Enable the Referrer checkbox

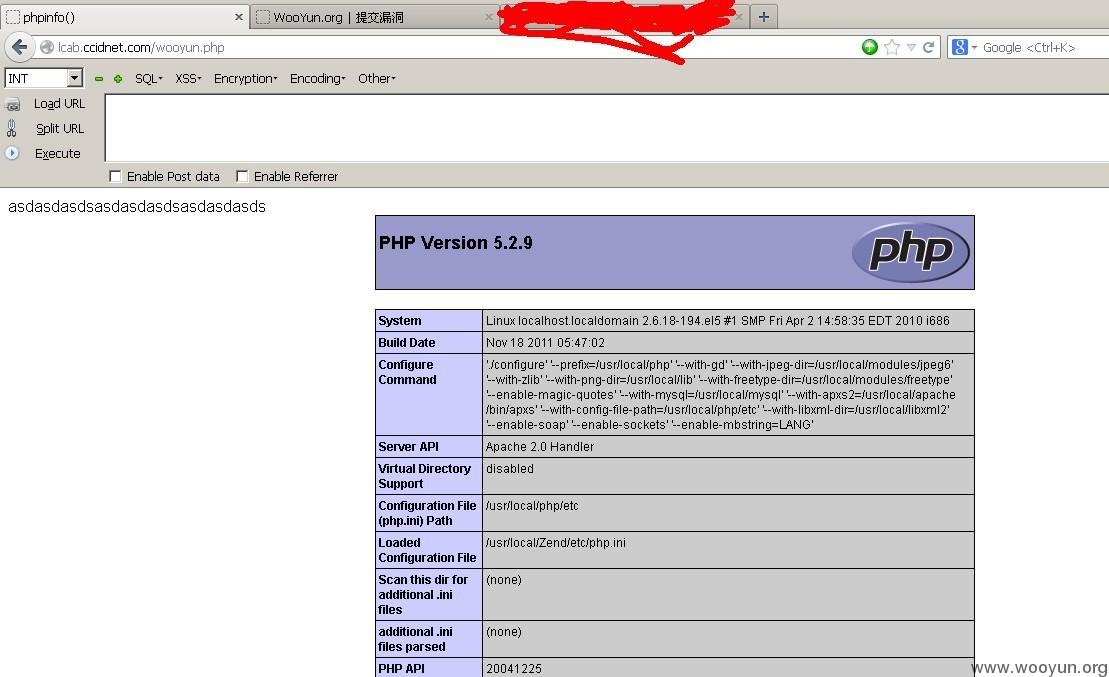(242, 176)
